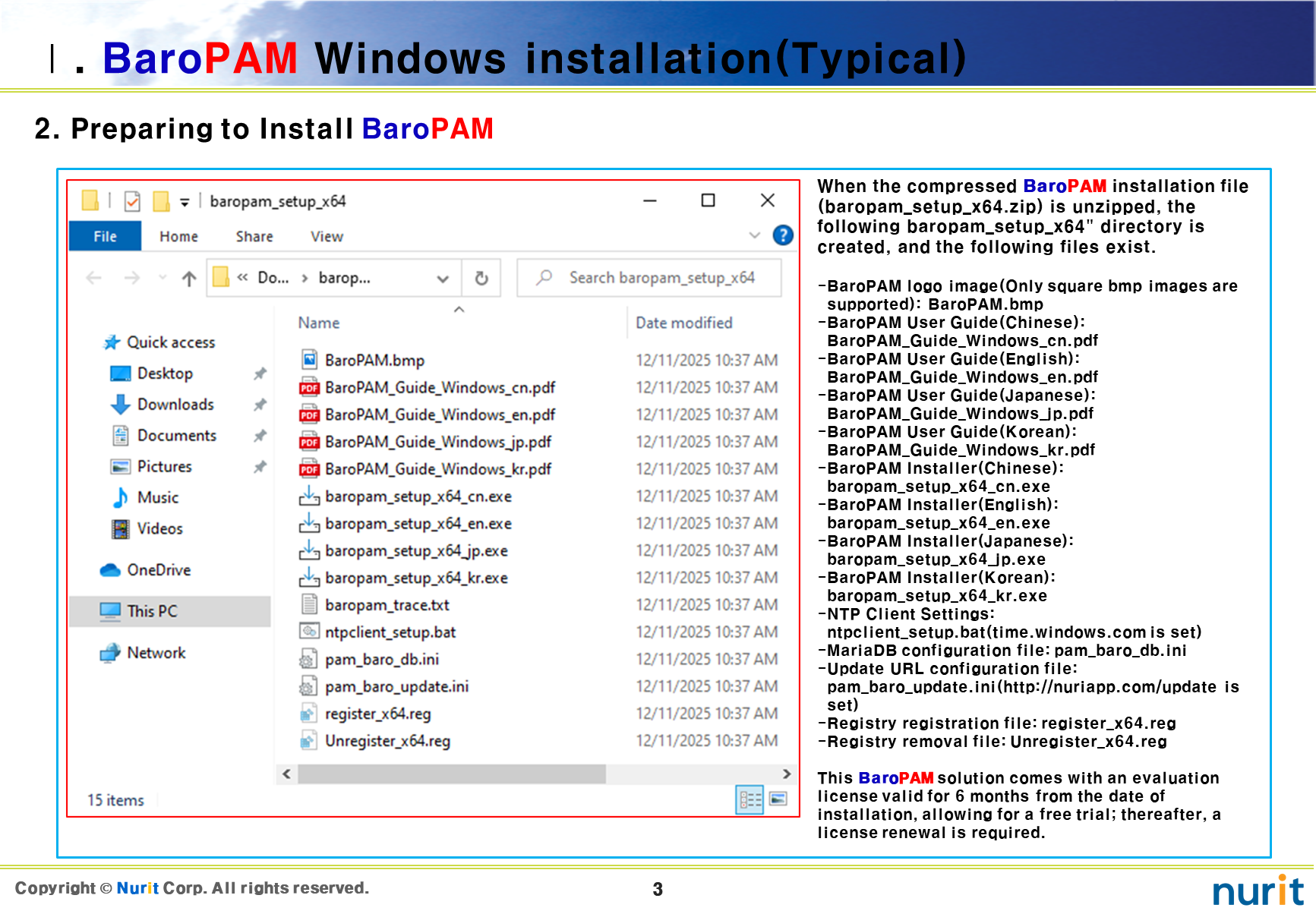Go up one folder level
Image resolution: width=1316 pixels, height=911 pixels.
pos(189,278)
